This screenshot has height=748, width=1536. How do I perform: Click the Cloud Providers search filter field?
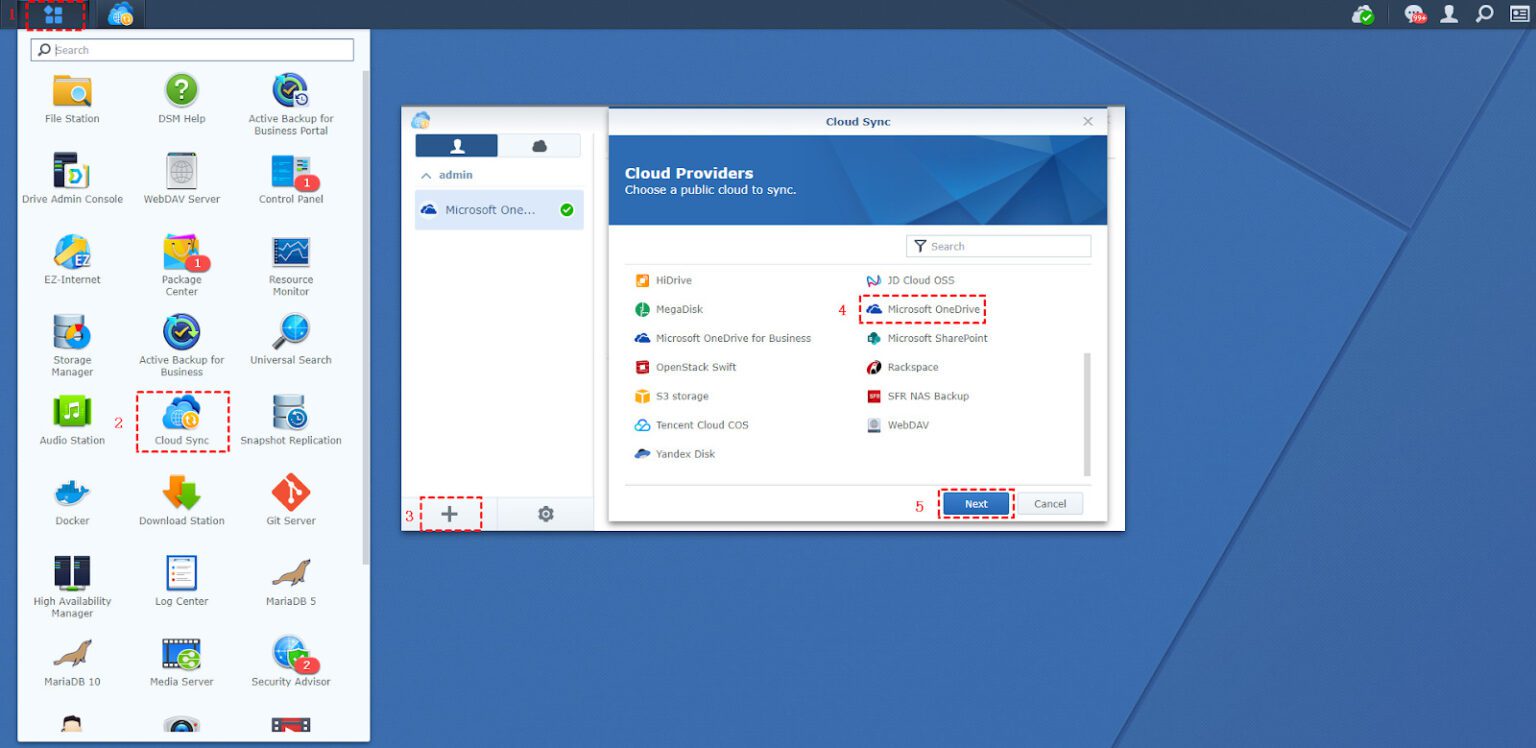point(998,246)
